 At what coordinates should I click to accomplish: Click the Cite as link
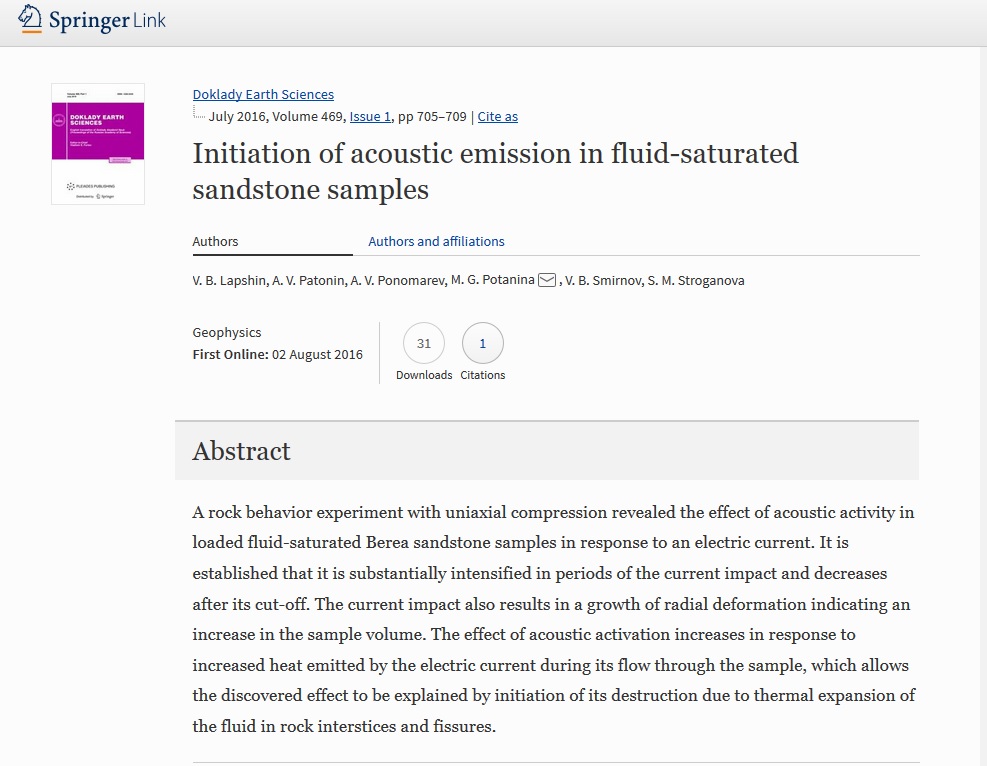[497, 116]
